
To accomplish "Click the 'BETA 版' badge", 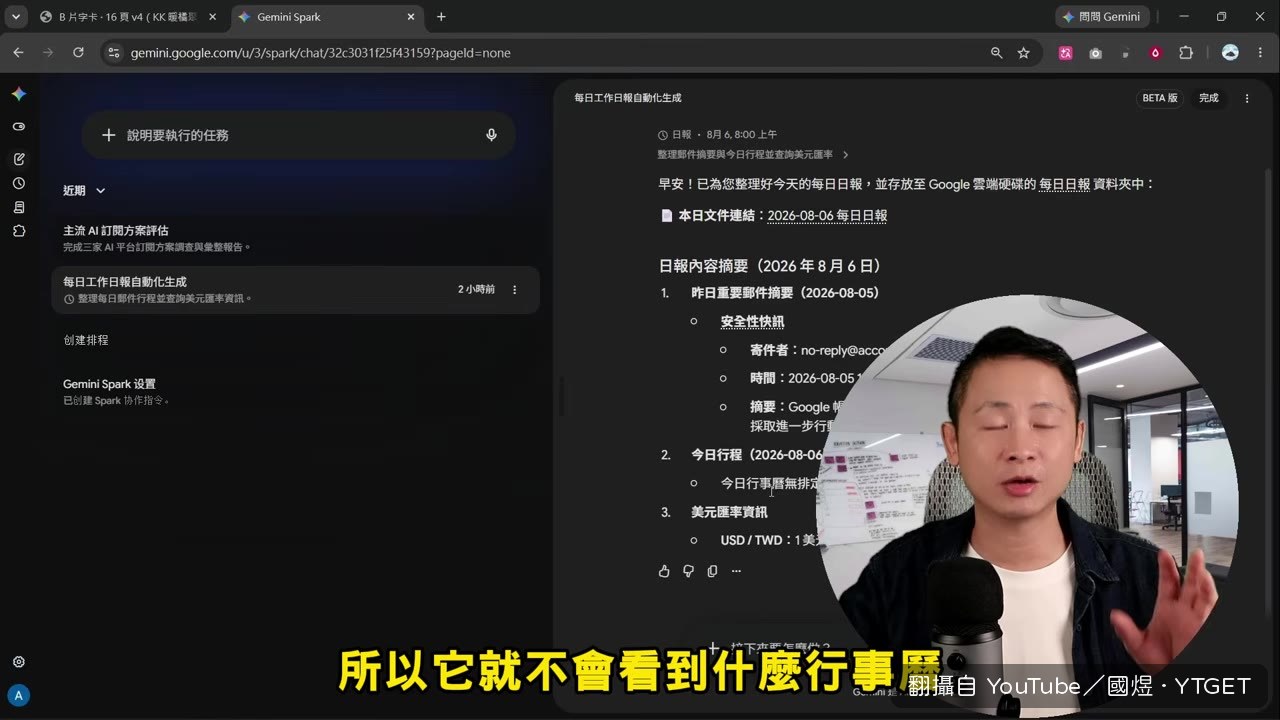I will coord(1160,98).
